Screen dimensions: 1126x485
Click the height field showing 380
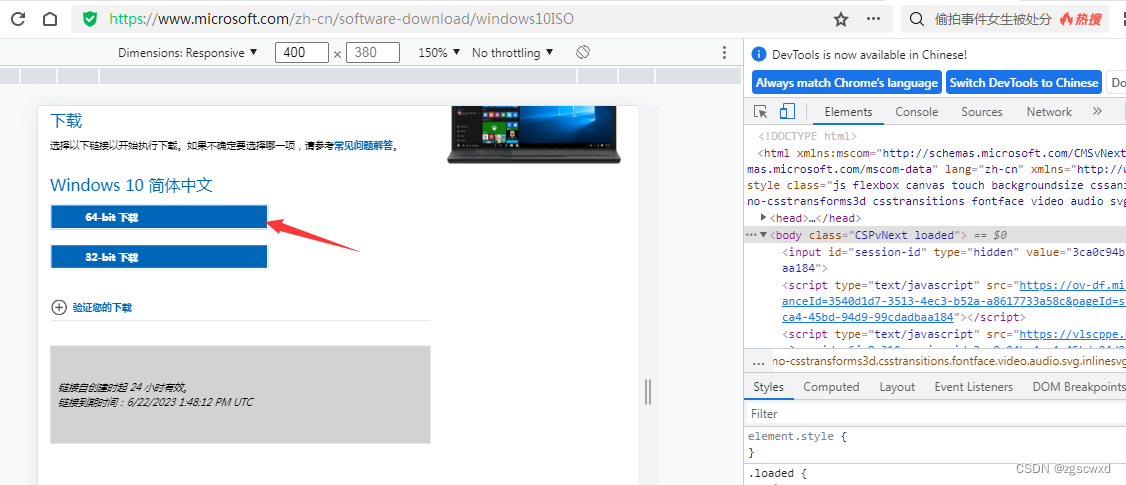(373, 52)
